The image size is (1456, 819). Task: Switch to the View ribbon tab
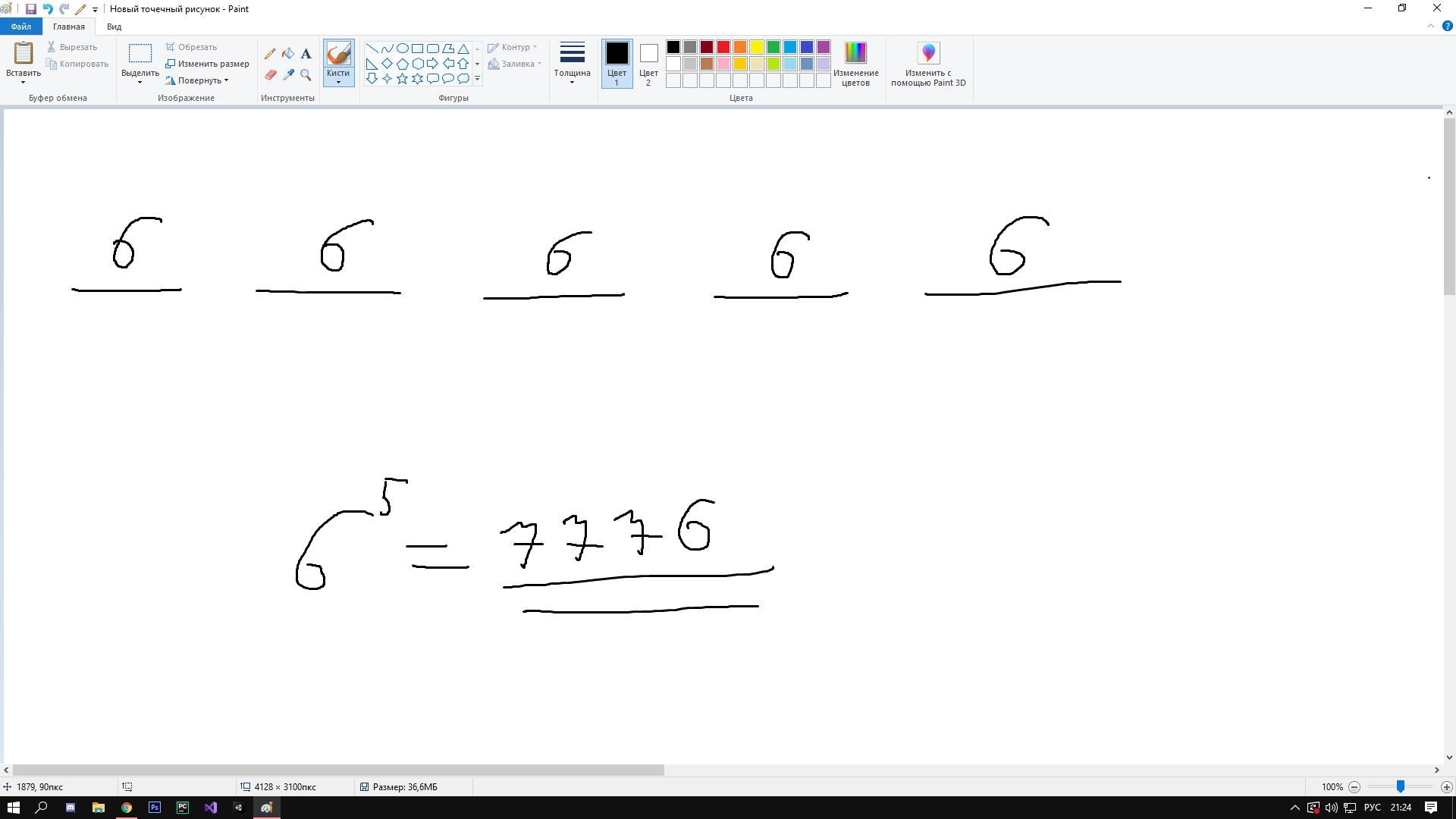click(x=114, y=27)
